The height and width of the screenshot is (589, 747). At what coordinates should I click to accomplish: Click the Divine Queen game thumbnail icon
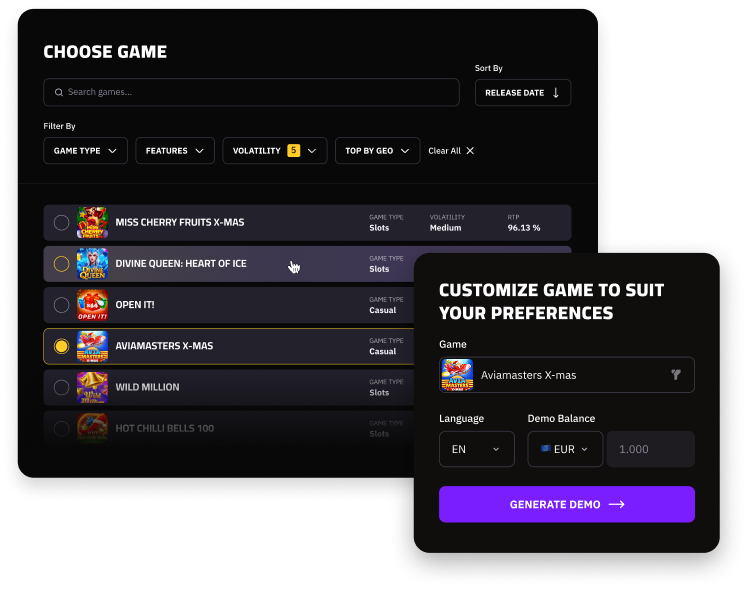pyautogui.click(x=92, y=263)
